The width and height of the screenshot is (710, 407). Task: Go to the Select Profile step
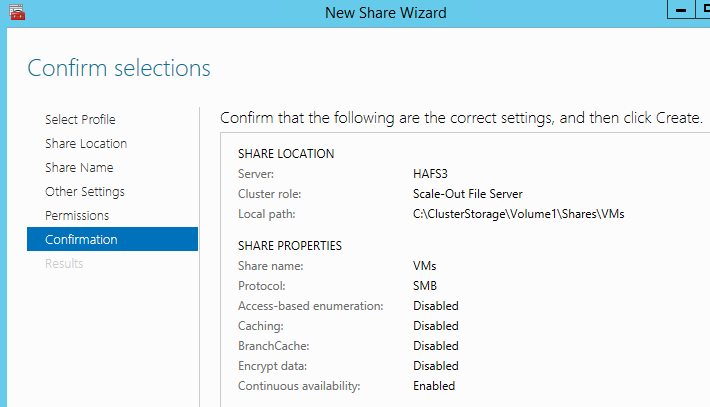80,120
